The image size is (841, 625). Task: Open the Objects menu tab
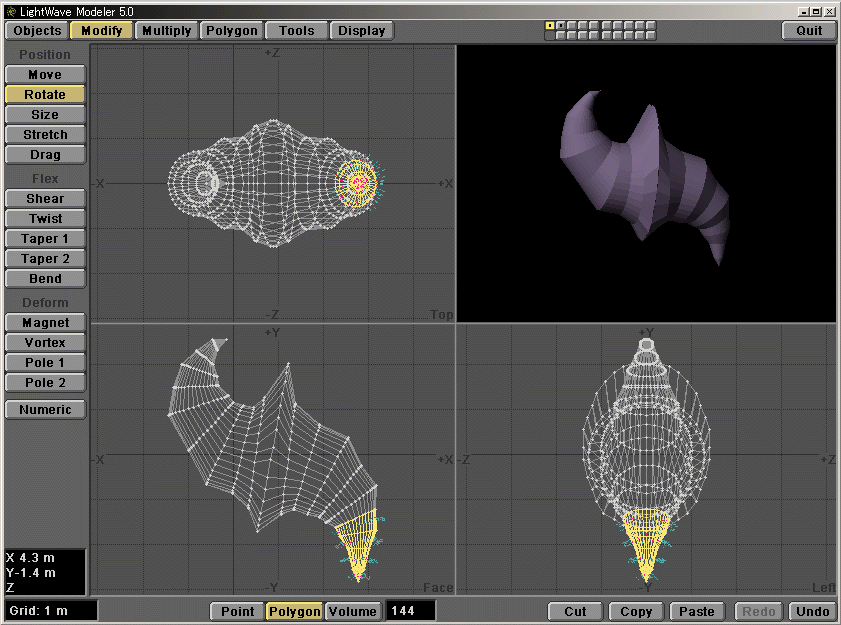tap(36, 30)
